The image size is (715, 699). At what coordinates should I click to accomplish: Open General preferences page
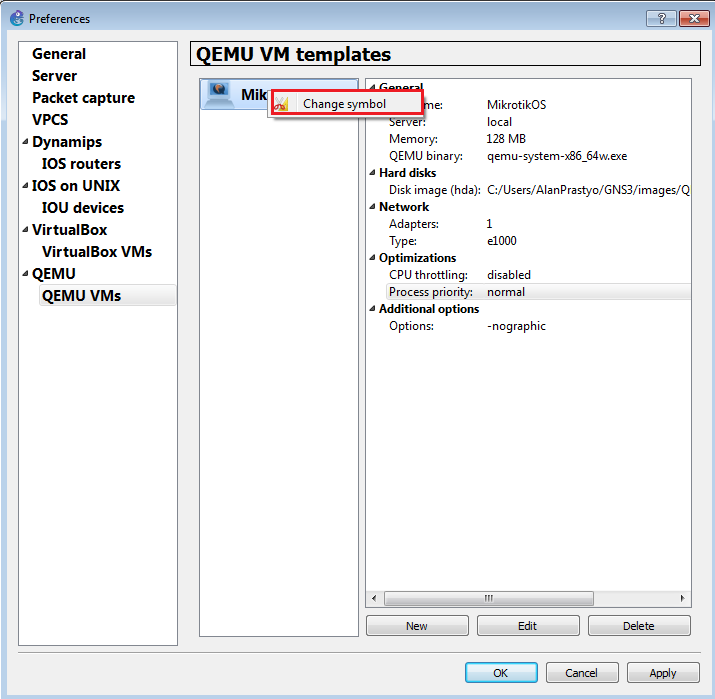point(59,54)
